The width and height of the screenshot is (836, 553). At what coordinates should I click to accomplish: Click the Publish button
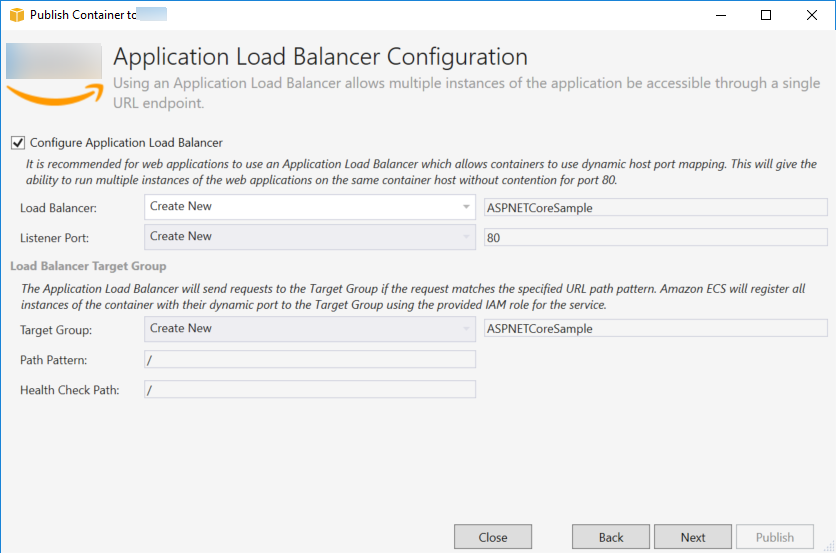(x=775, y=537)
